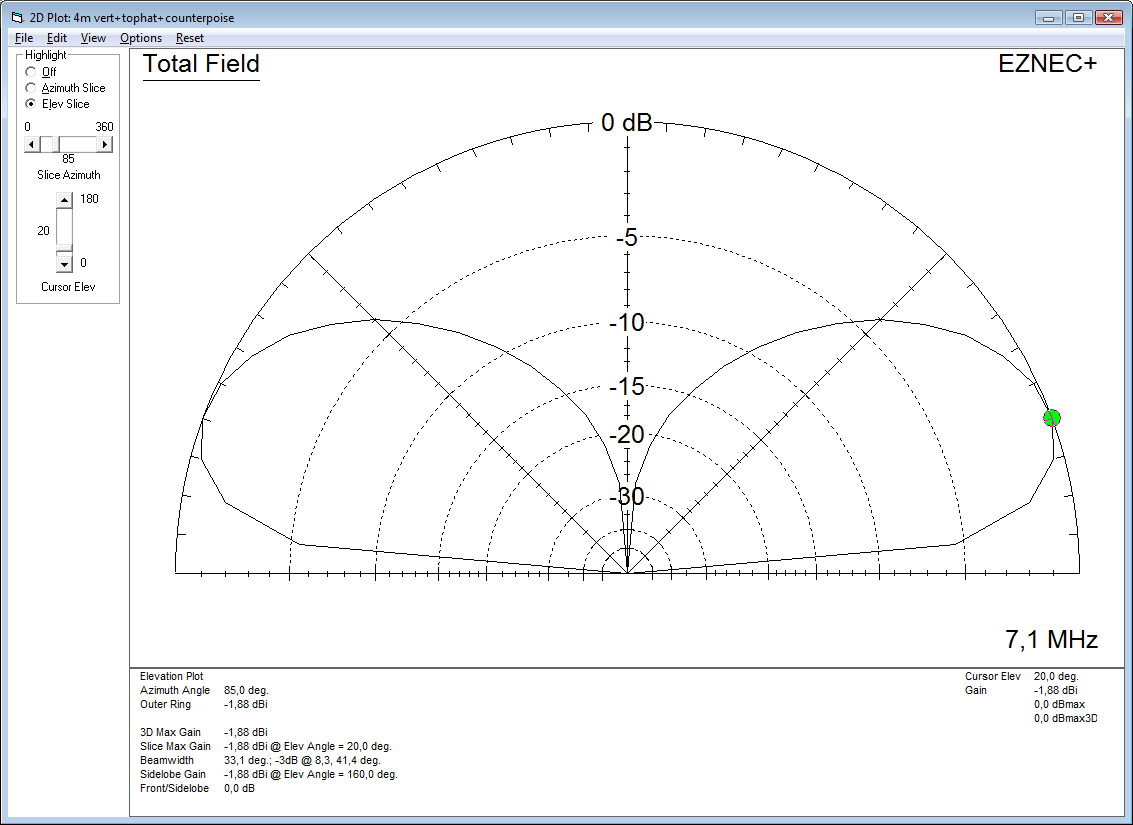Image resolution: width=1133 pixels, height=825 pixels.
Task: Click the 7,1 MHz frequency label
Action: pos(1051,639)
